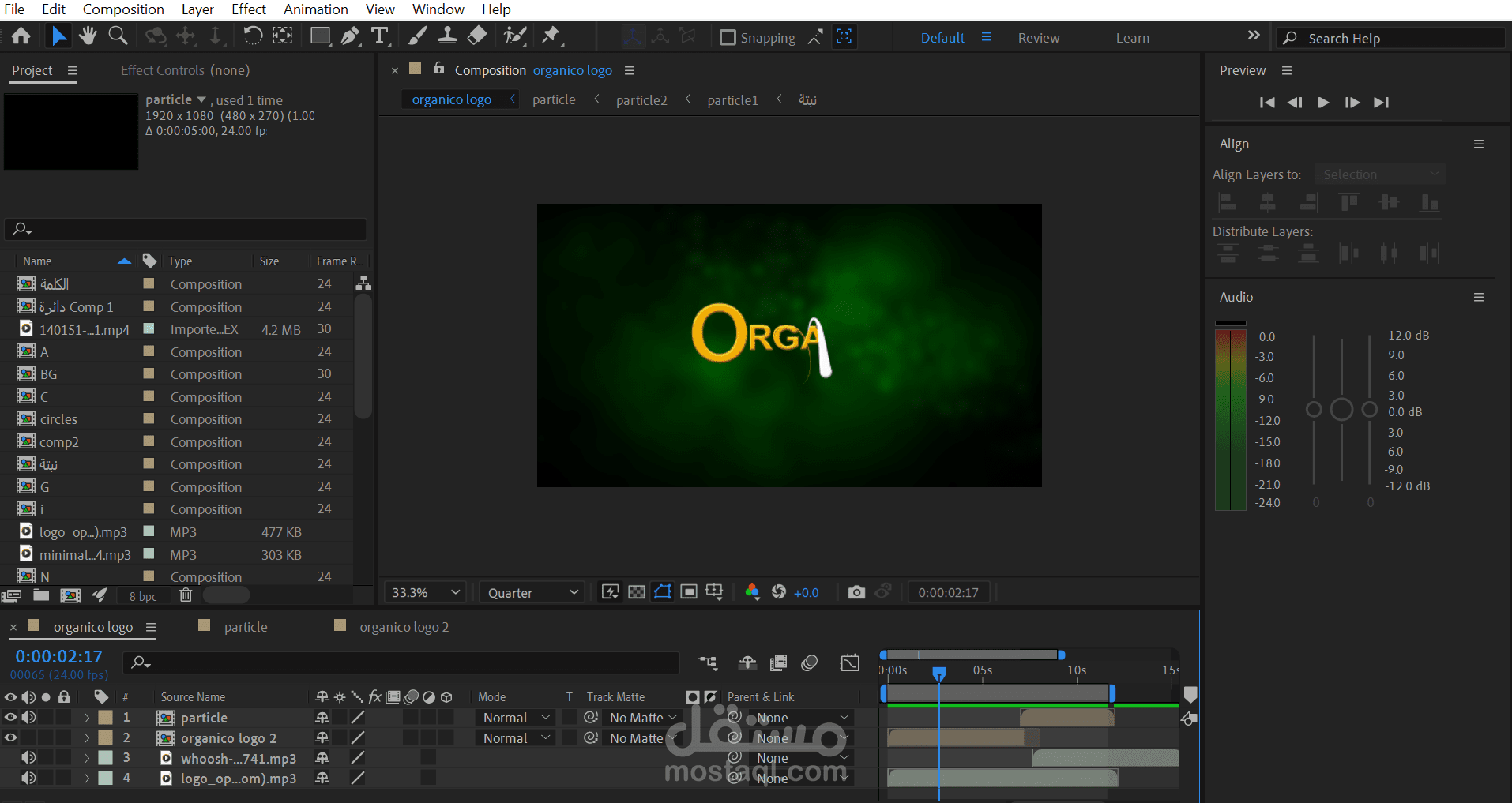Expand the whoosh mp3 layer properties
This screenshot has height=803, width=1512.
(87, 758)
